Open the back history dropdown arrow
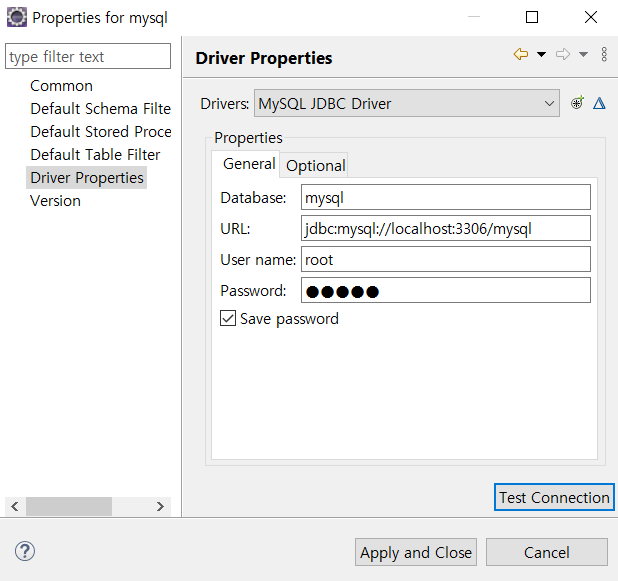This screenshot has height=581, width=618. pyautogui.click(x=542, y=54)
